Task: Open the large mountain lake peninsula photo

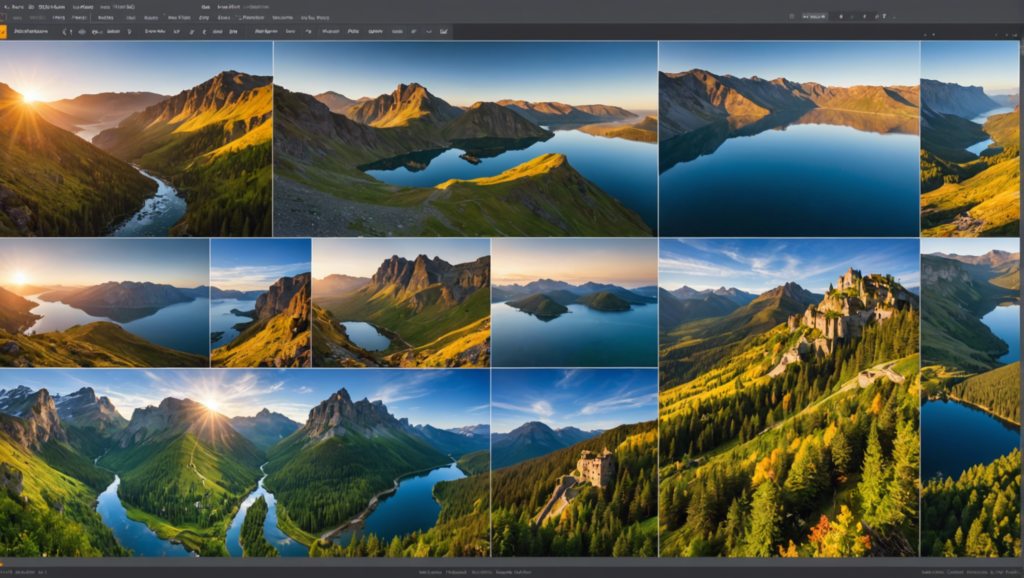Action: pos(465,139)
